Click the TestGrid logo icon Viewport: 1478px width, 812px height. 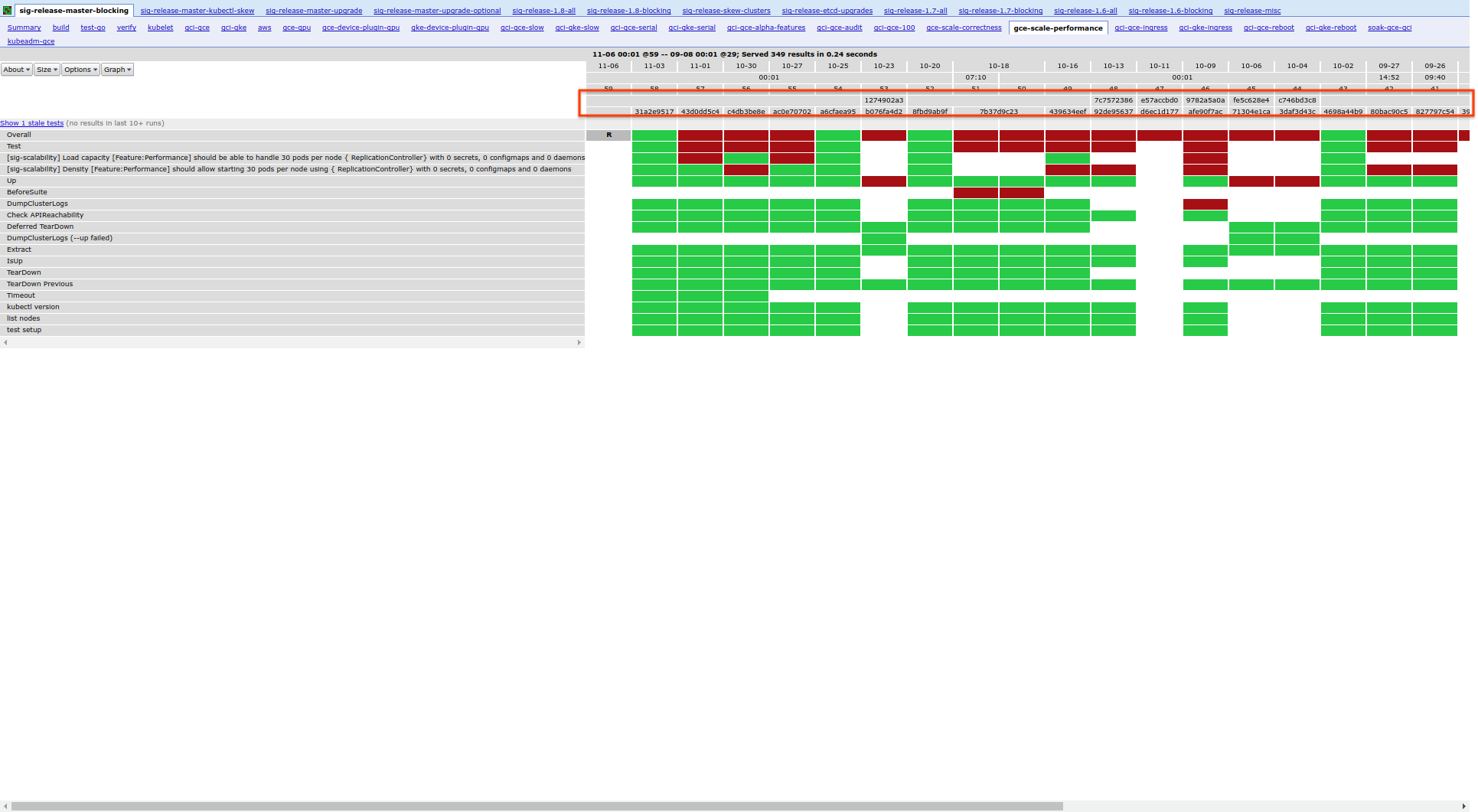(7, 10)
